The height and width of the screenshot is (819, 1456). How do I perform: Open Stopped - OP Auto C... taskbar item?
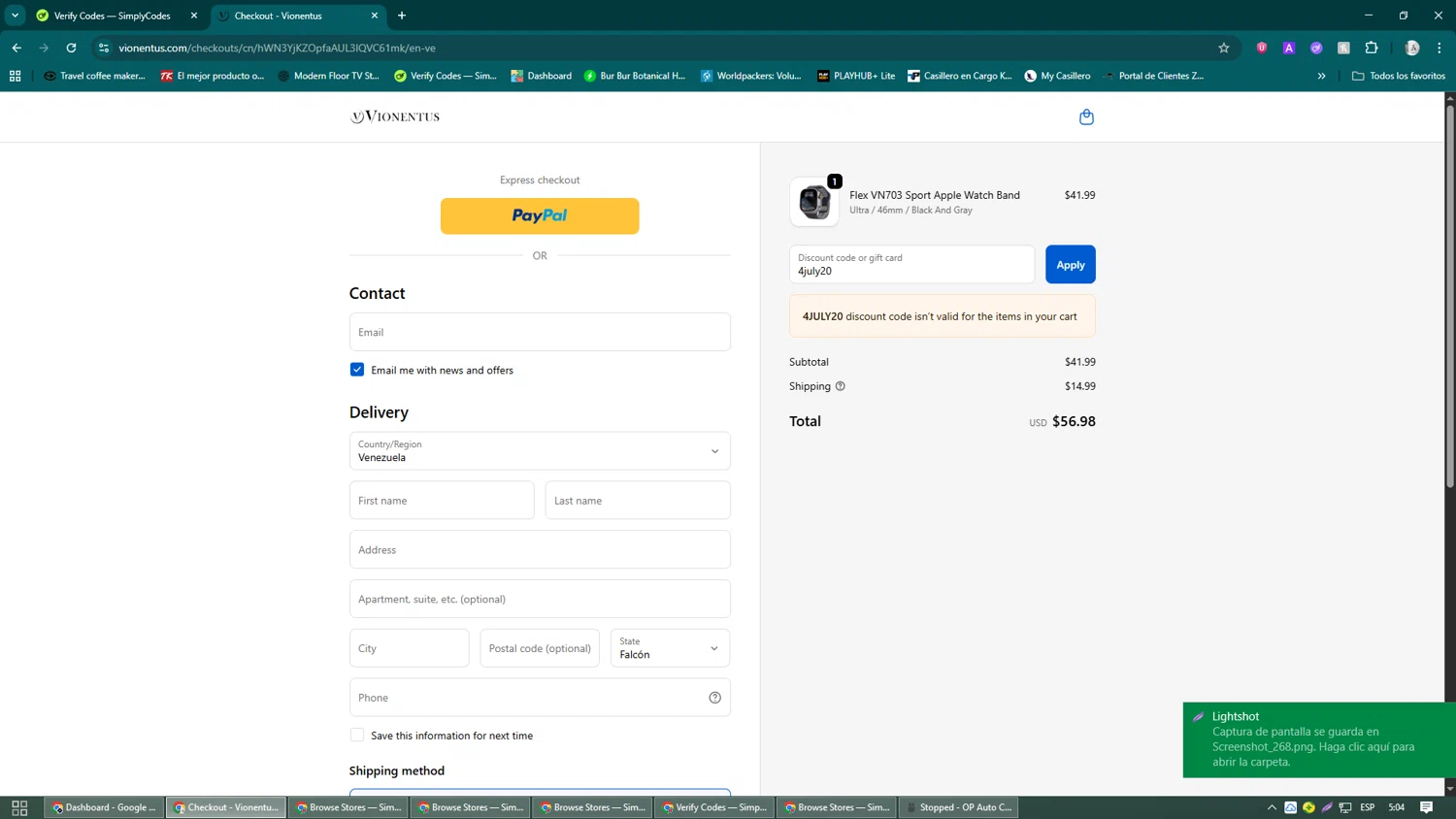pyautogui.click(x=959, y=807)
